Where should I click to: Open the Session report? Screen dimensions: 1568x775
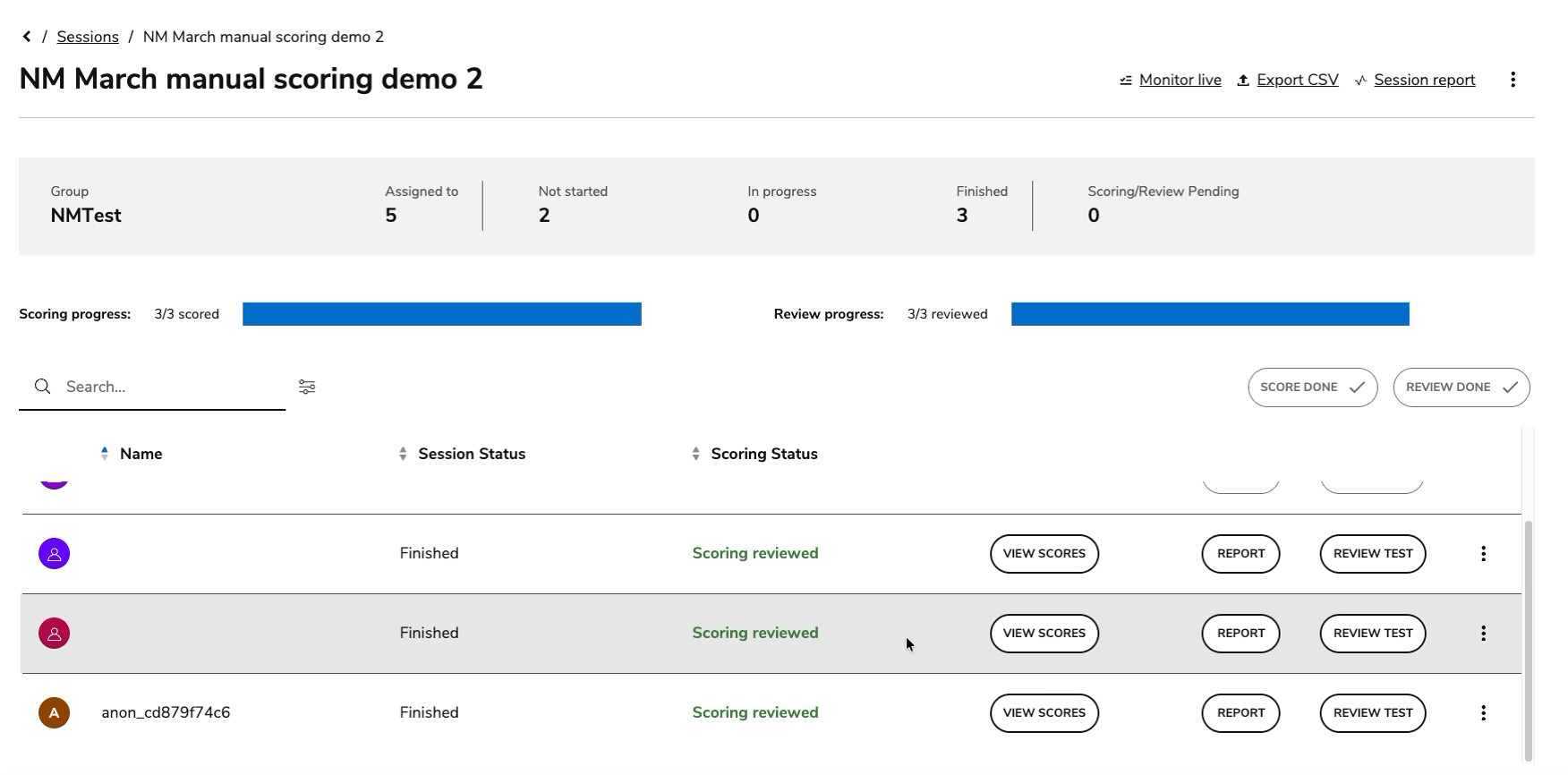point(1423,80)
